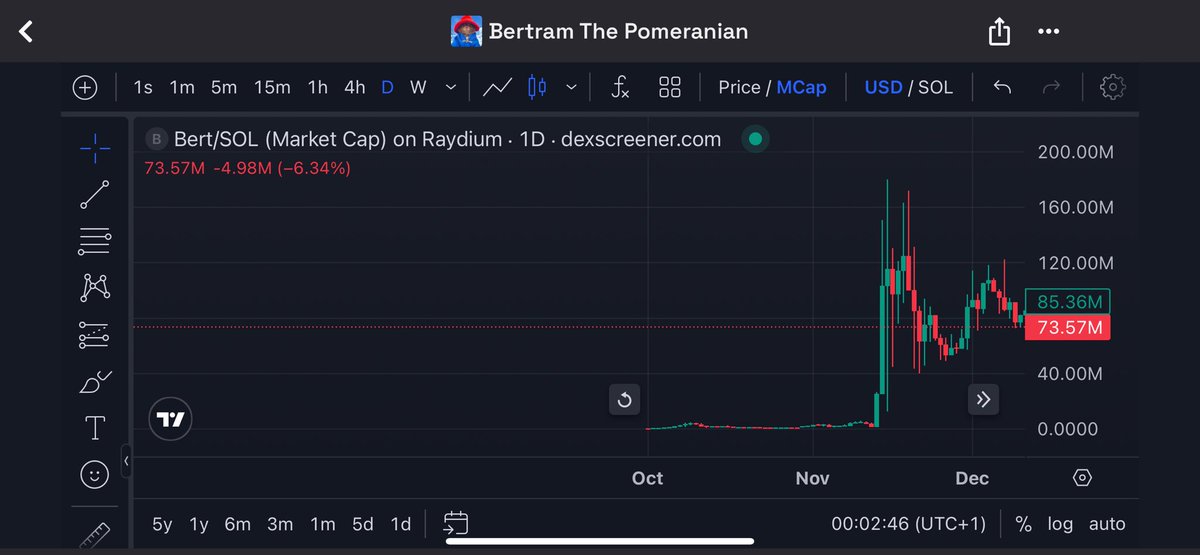This screenshot has width=1200, height=555.
Task: Click the plus compare symbol icon
Action: pos(85,87)
